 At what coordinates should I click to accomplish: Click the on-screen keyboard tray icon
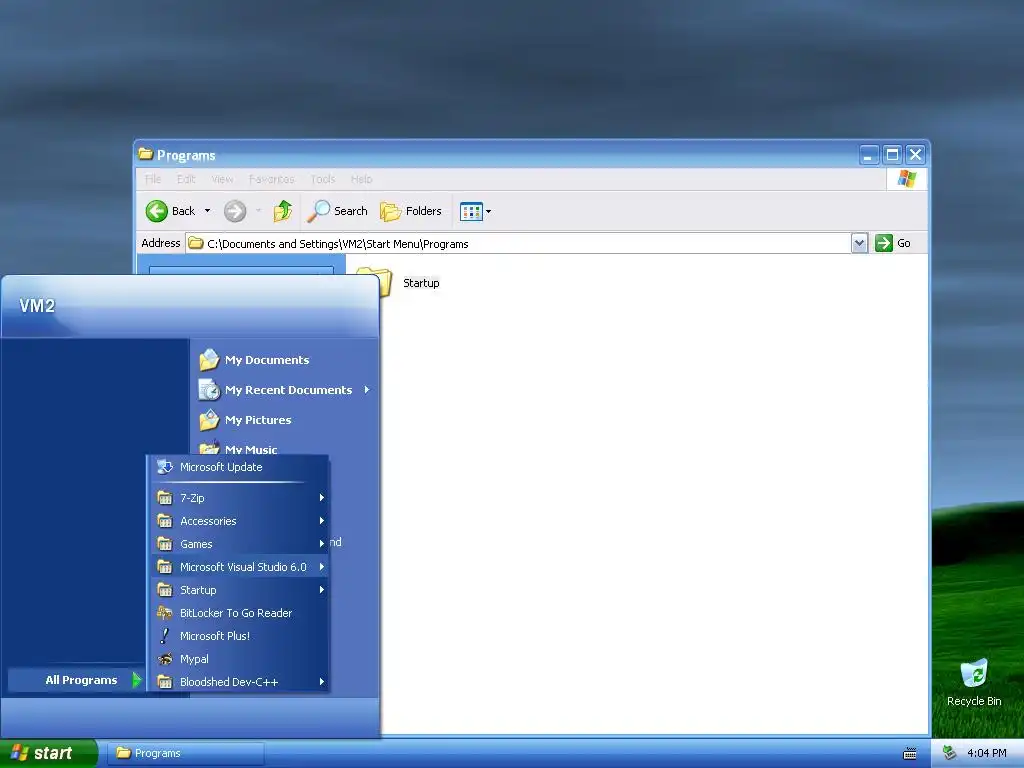coord(910,754)
